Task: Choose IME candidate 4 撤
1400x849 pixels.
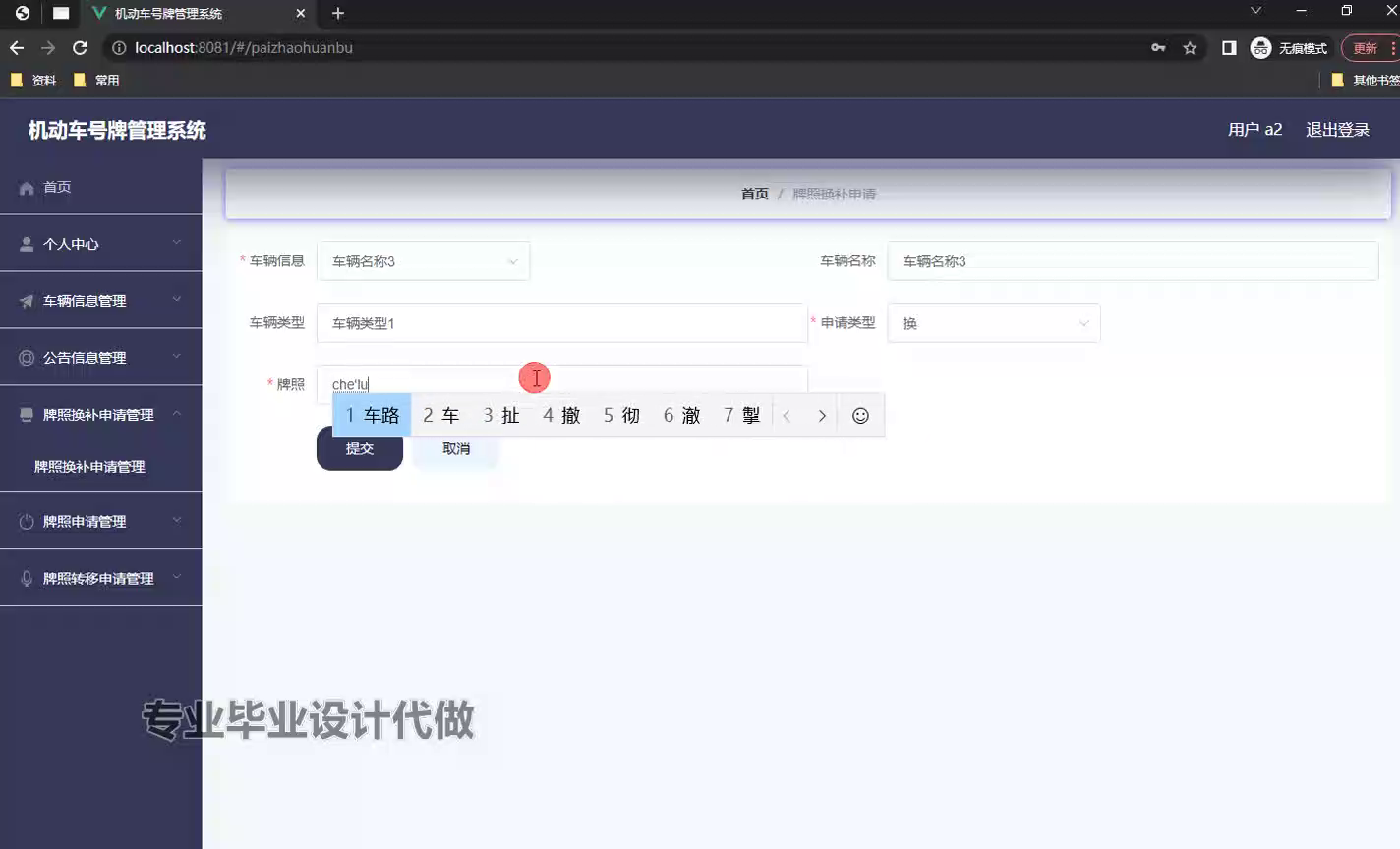Action: pos(561,415)
